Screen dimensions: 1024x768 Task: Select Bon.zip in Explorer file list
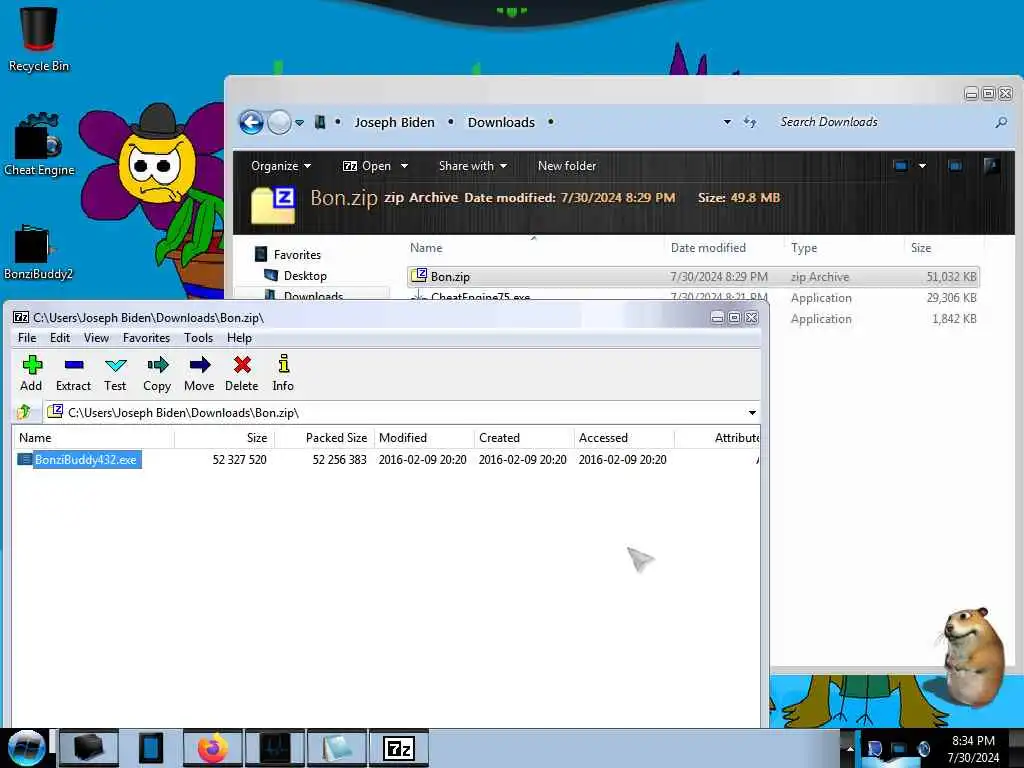coord(693,276)
